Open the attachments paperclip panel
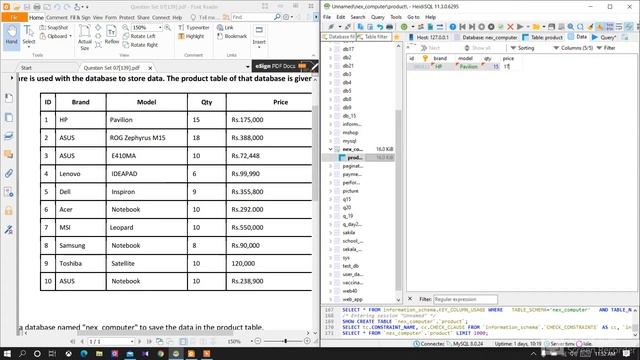The height and width of the screenshot is (360, 640). (9, 173)
